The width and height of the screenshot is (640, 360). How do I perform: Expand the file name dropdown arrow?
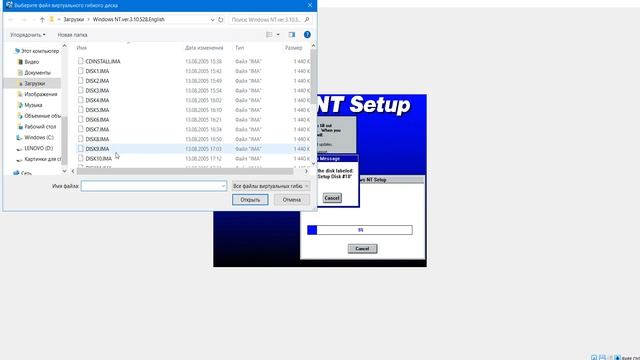(223, 186)
